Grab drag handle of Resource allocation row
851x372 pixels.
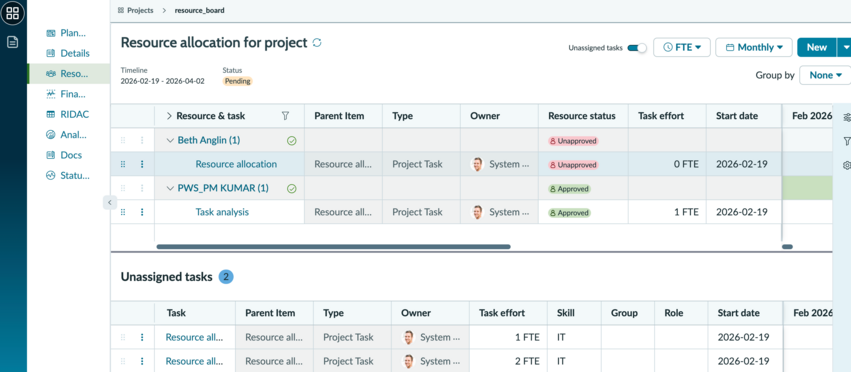click(x=123, y=164)
